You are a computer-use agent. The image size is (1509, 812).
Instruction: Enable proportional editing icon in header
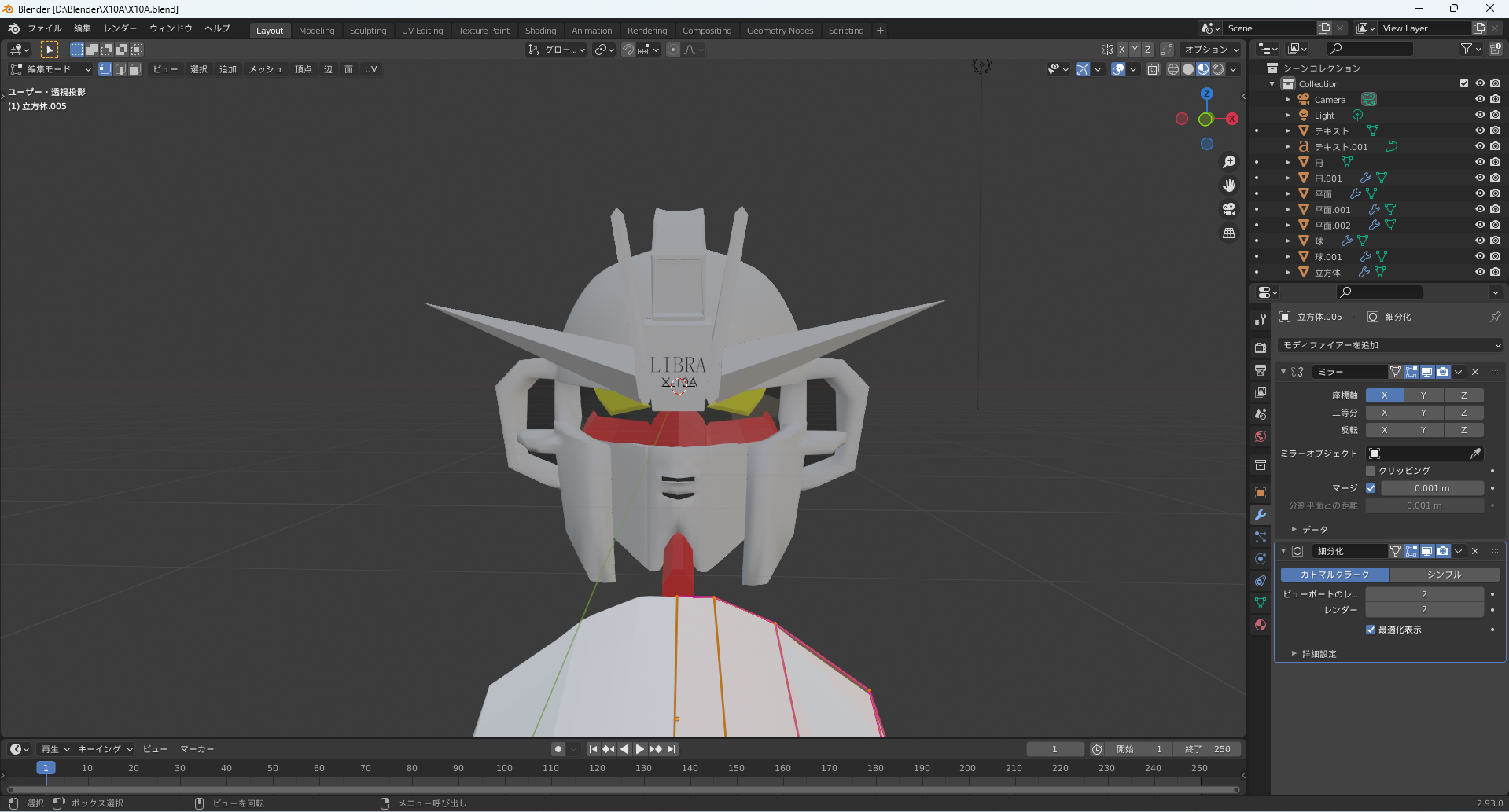[673, 50]
